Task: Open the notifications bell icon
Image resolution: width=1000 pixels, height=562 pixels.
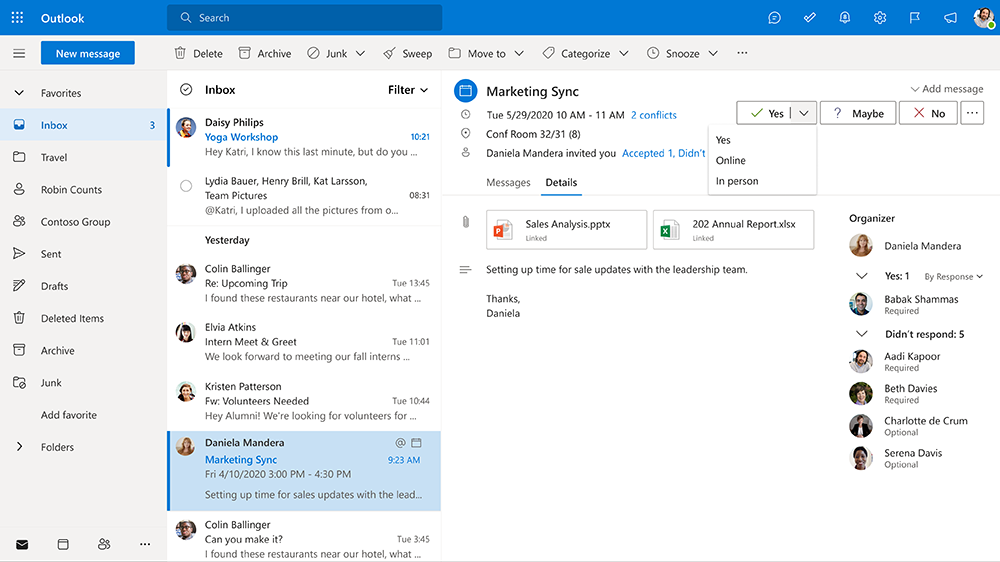Action: [x=845, y=18]
